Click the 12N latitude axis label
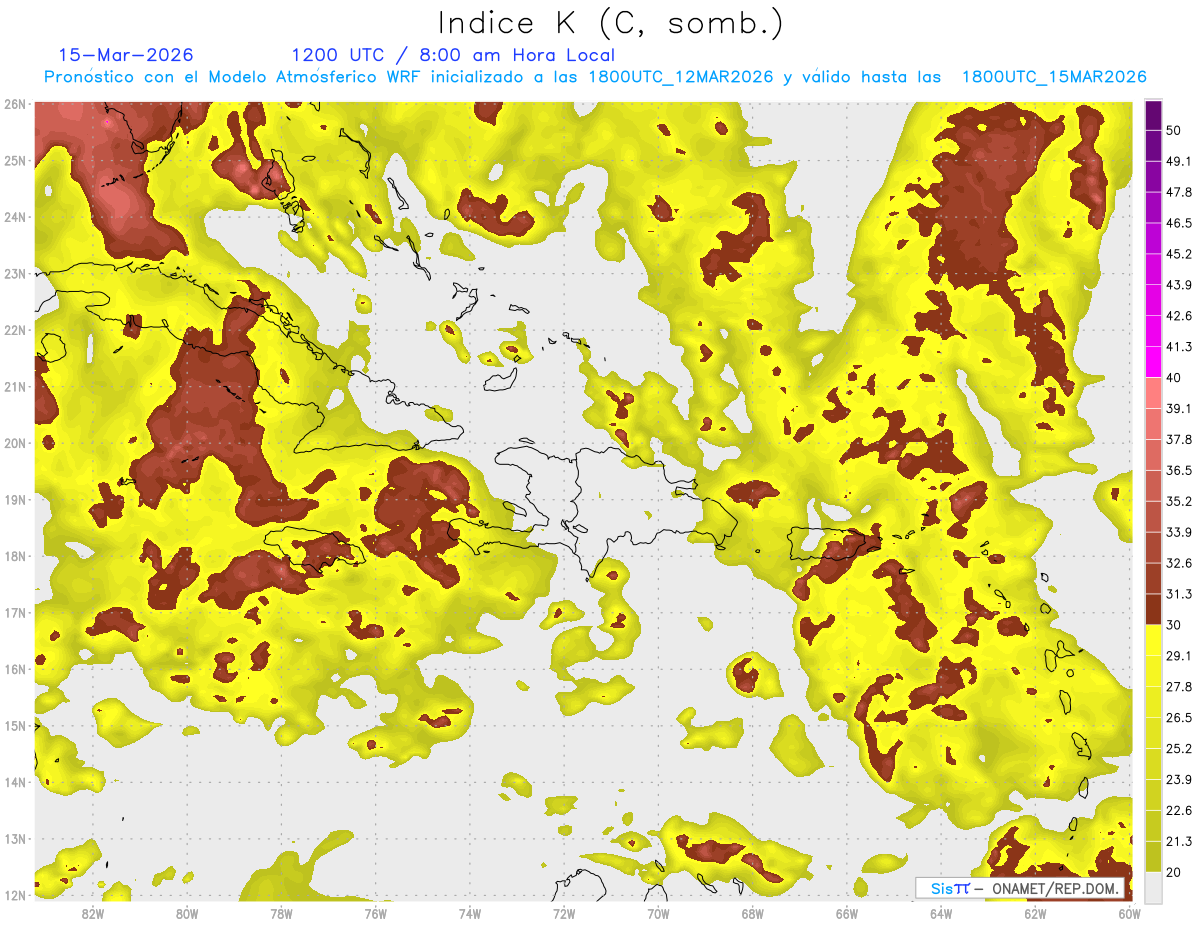Viewport: 1200px width, 927px height. click(15, 895)
